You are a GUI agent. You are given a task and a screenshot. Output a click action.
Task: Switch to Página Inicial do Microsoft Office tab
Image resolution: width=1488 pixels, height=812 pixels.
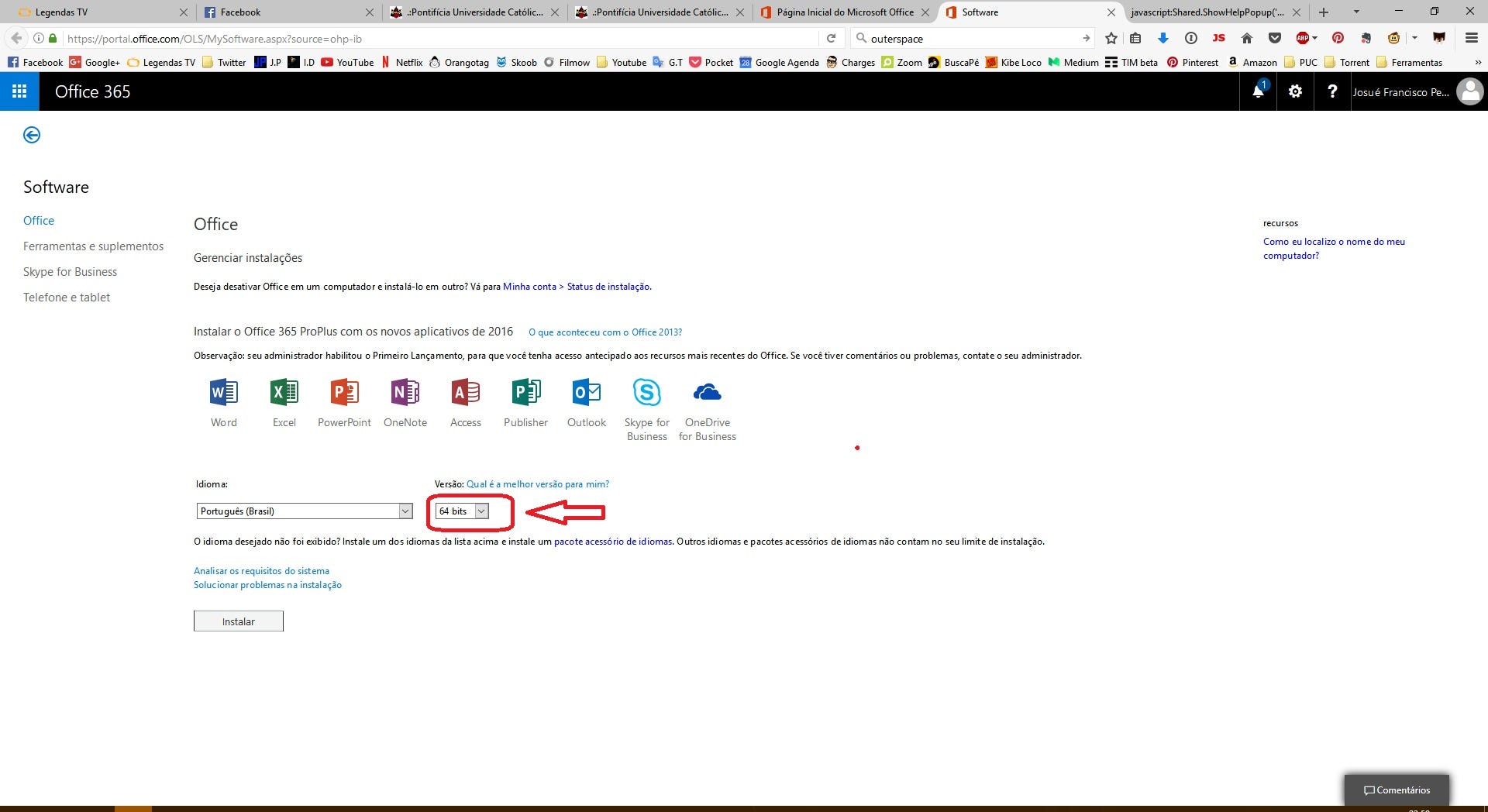pos(845,12)
